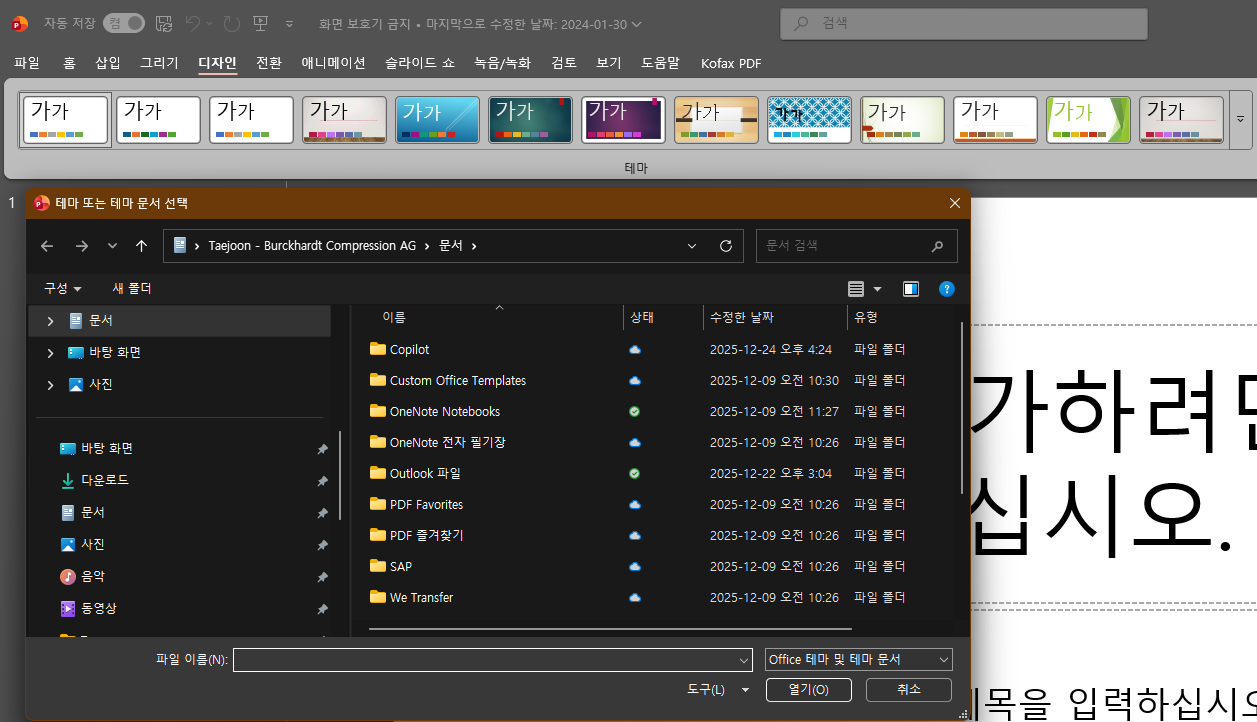1257x722 pixels.
Task: Open the recent locations dropdown chevron
Action: pos(112,246)
